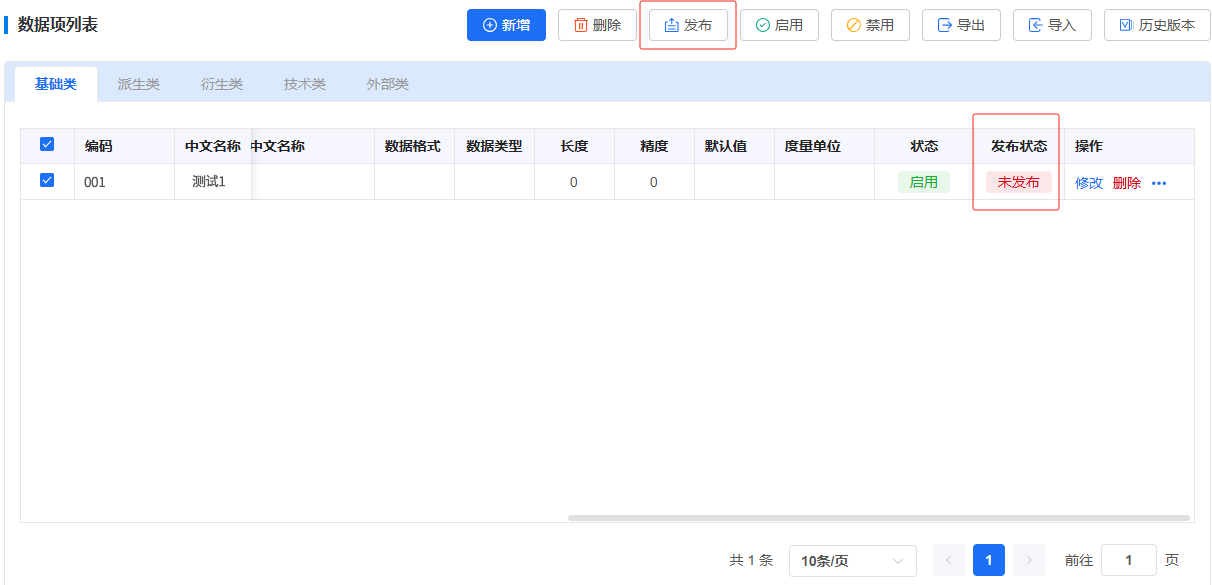The height and width of the screenshot is (585, 1212).
Task: Click the 禁用 disable button
Action: (870, 25)
